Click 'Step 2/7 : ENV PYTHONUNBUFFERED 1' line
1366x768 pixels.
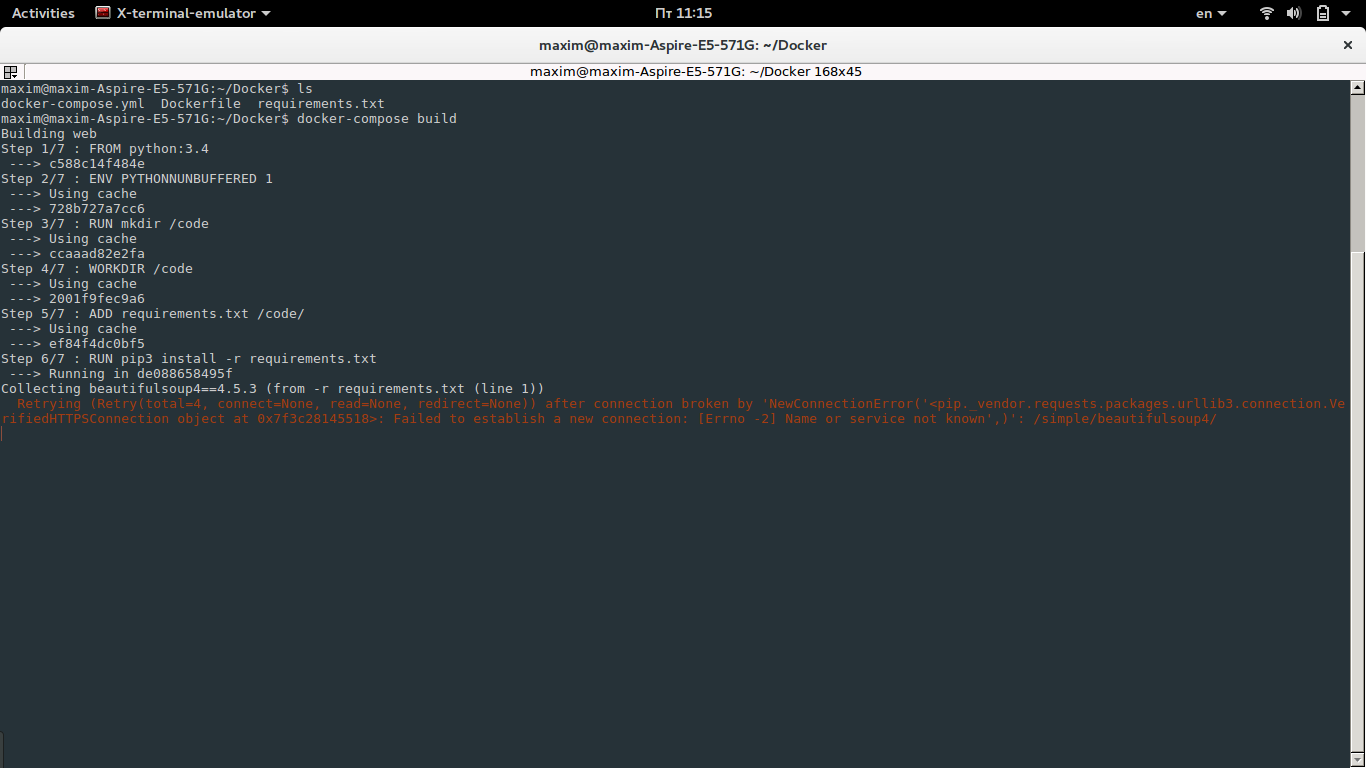click(x=137, y=179)
